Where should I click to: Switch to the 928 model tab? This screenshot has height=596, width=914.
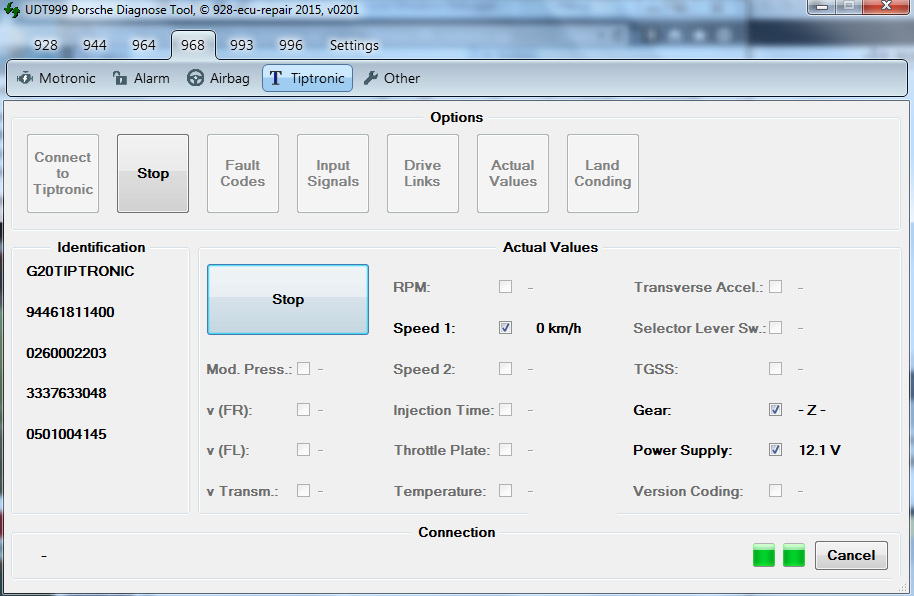(46, 45)
